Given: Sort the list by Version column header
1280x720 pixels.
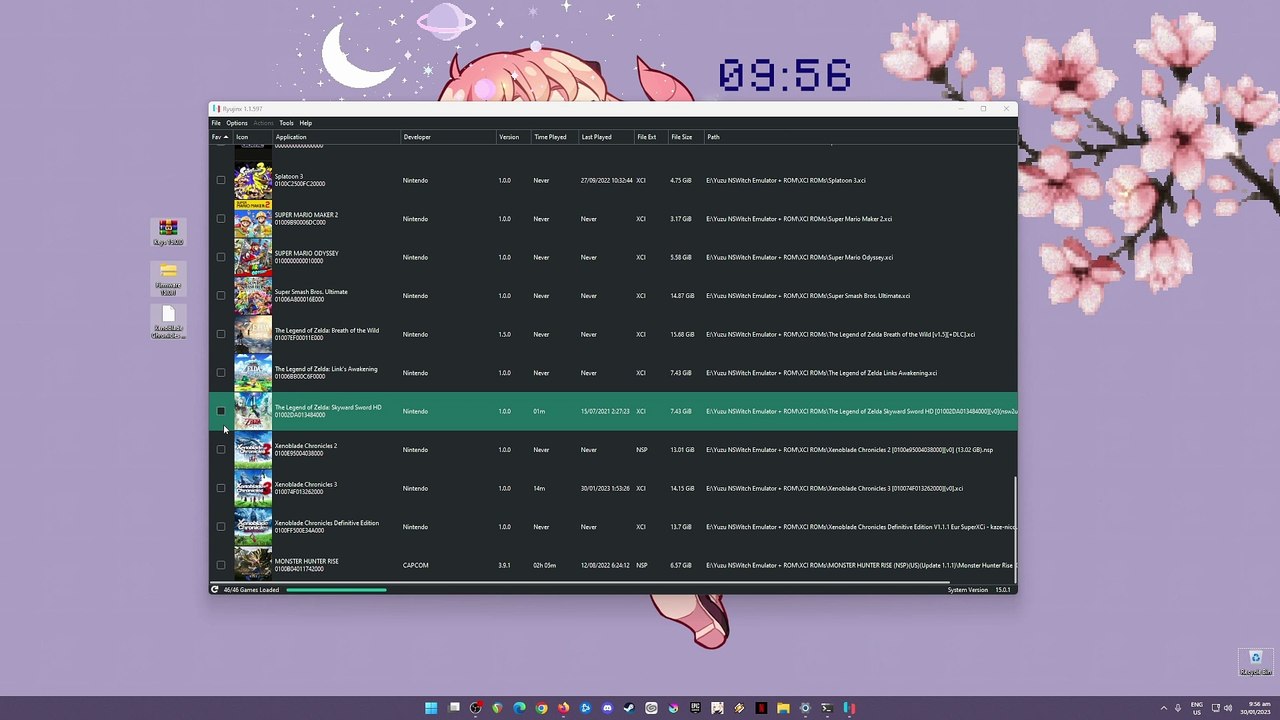Looking at the screenshot, I should click(x=513, y=137).
